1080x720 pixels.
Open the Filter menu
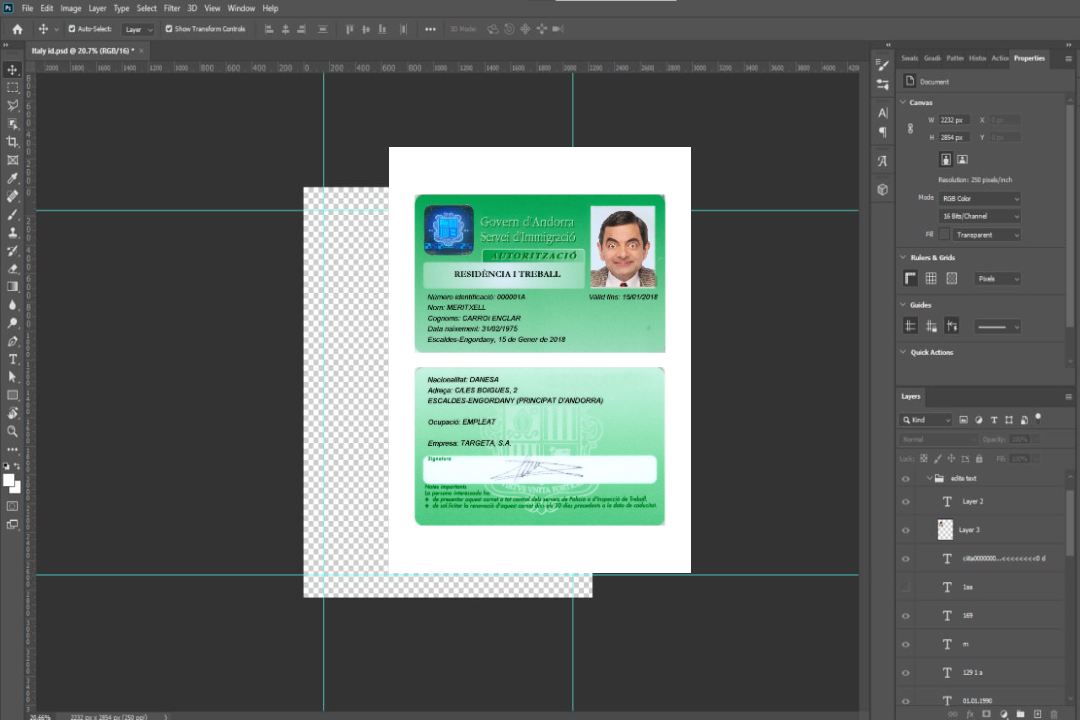tap(172, 8)
